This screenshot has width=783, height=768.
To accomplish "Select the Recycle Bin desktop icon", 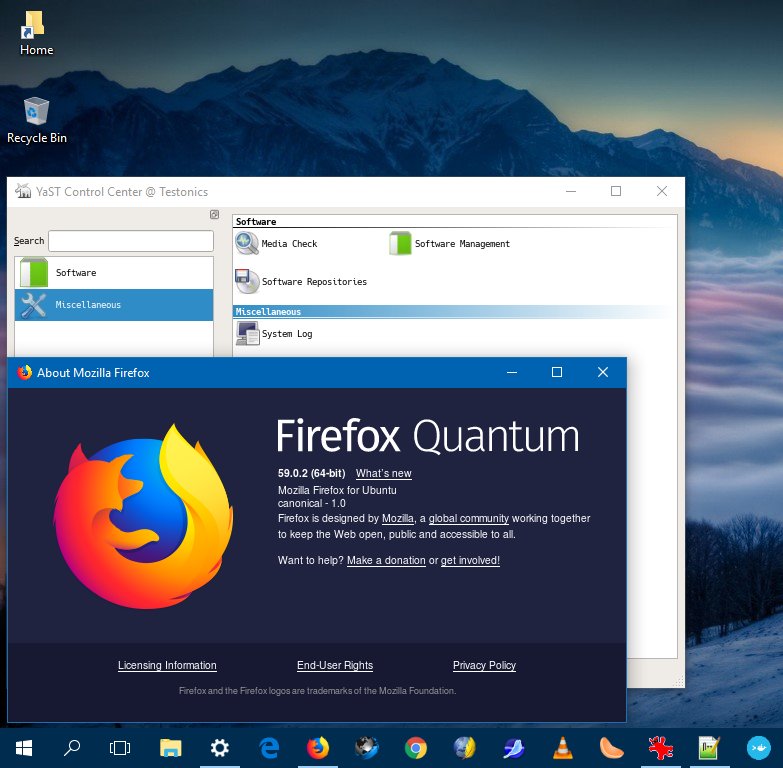I will pos(36,120).
